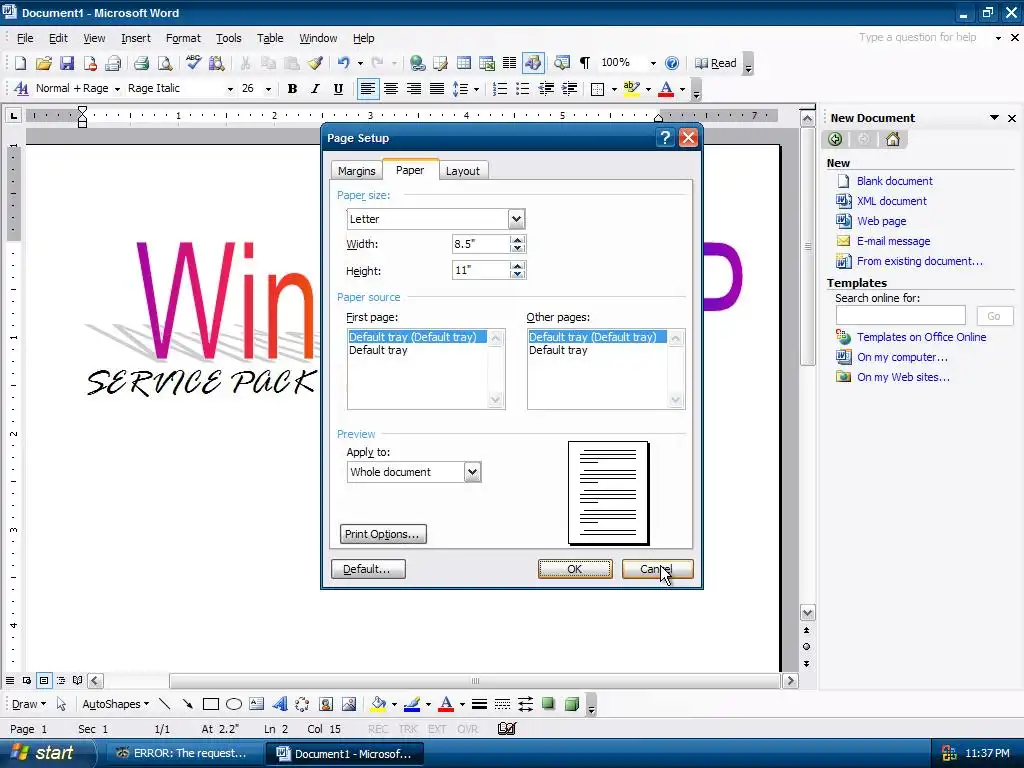Screen dimensions: 1024x768
Task: Open the Tools menu
Action: coord(229,38)
